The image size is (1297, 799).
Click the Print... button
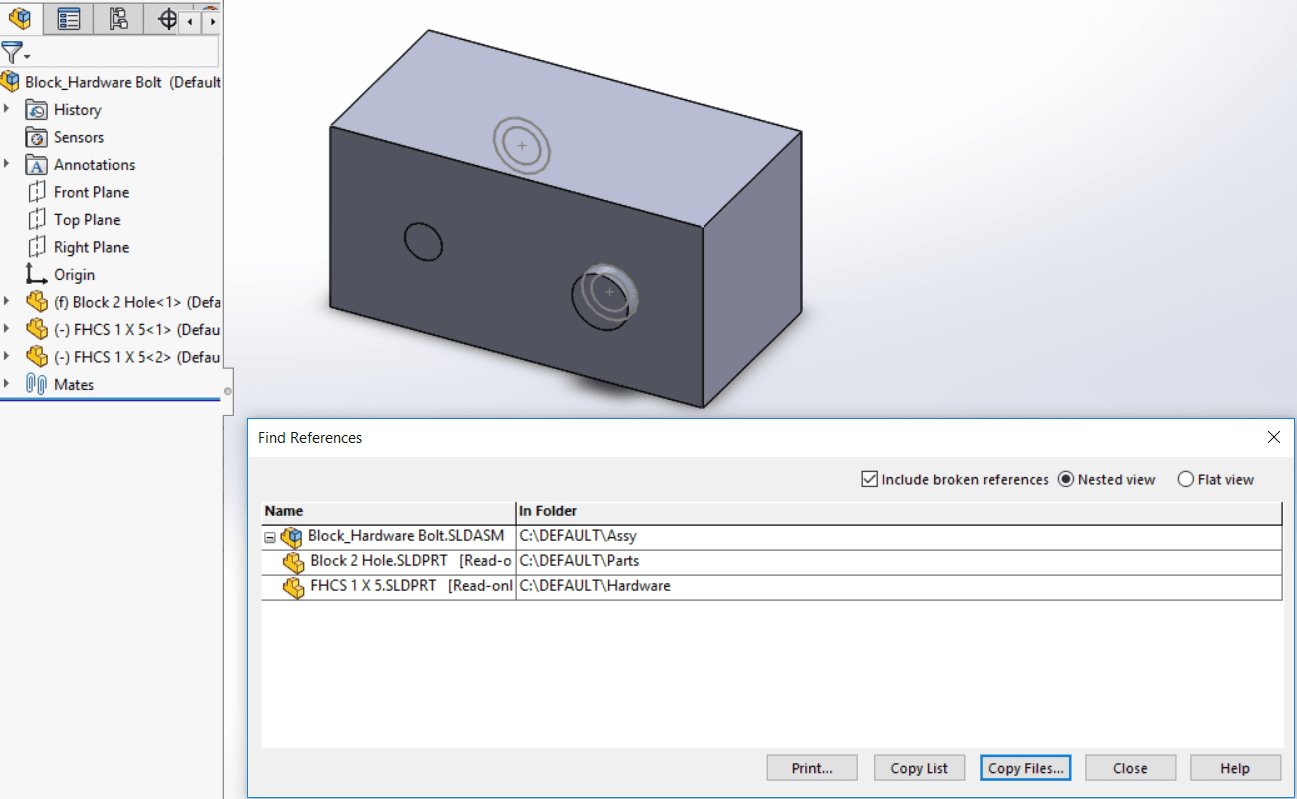pyautogui.click(x=812, y=768)
